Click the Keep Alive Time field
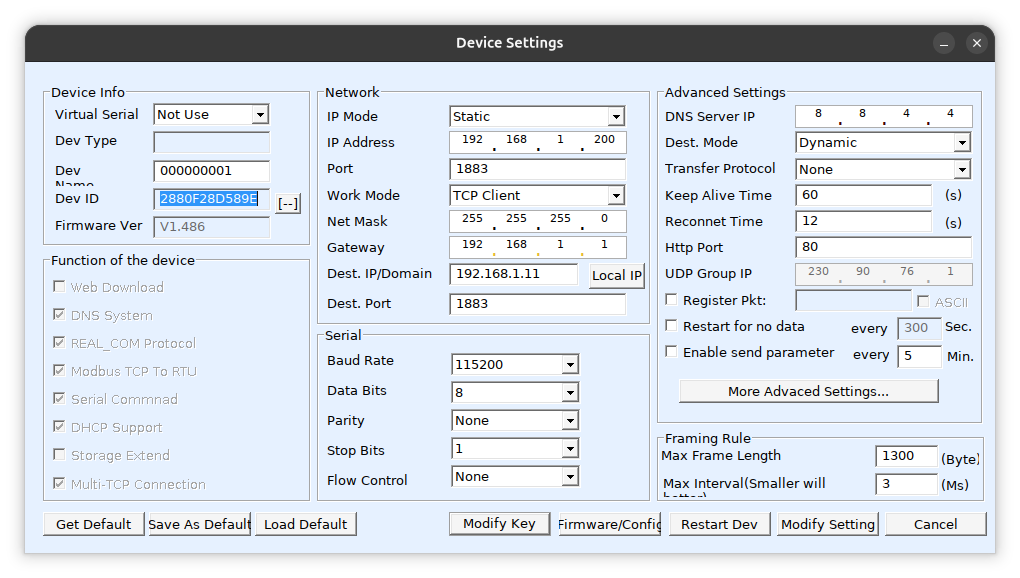The width and height of the screenshot is (1020, 578). coord(864,195)
